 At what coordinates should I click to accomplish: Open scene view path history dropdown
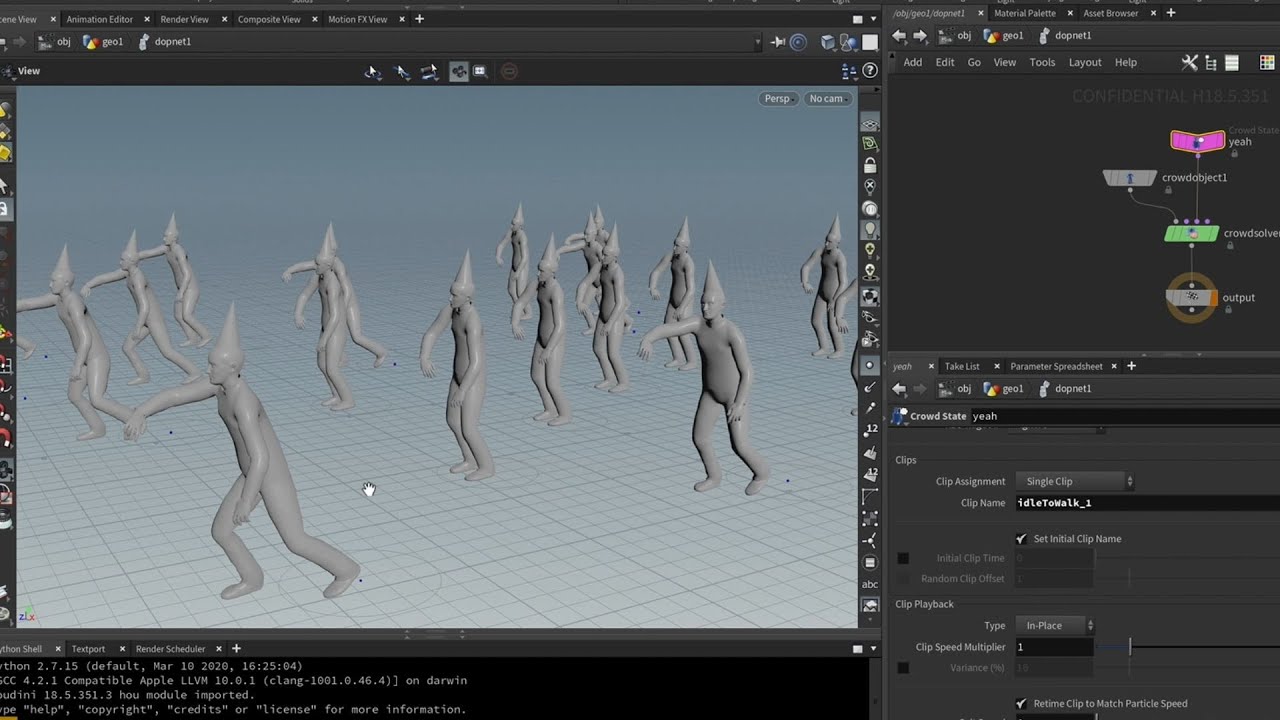point(759,42)
